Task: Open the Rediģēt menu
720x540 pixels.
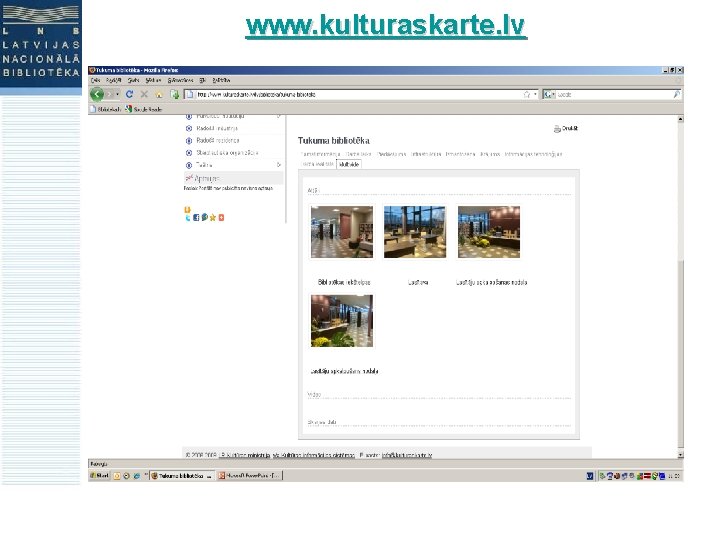Action: (113, 80)
